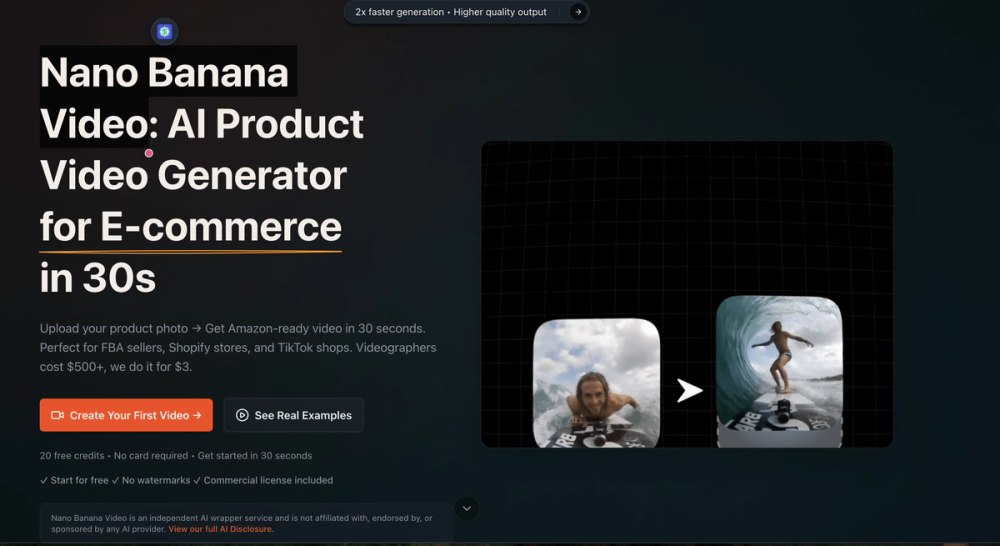
Task: Select the after-surfing barrel wave thumbnail
Action: 779,371
